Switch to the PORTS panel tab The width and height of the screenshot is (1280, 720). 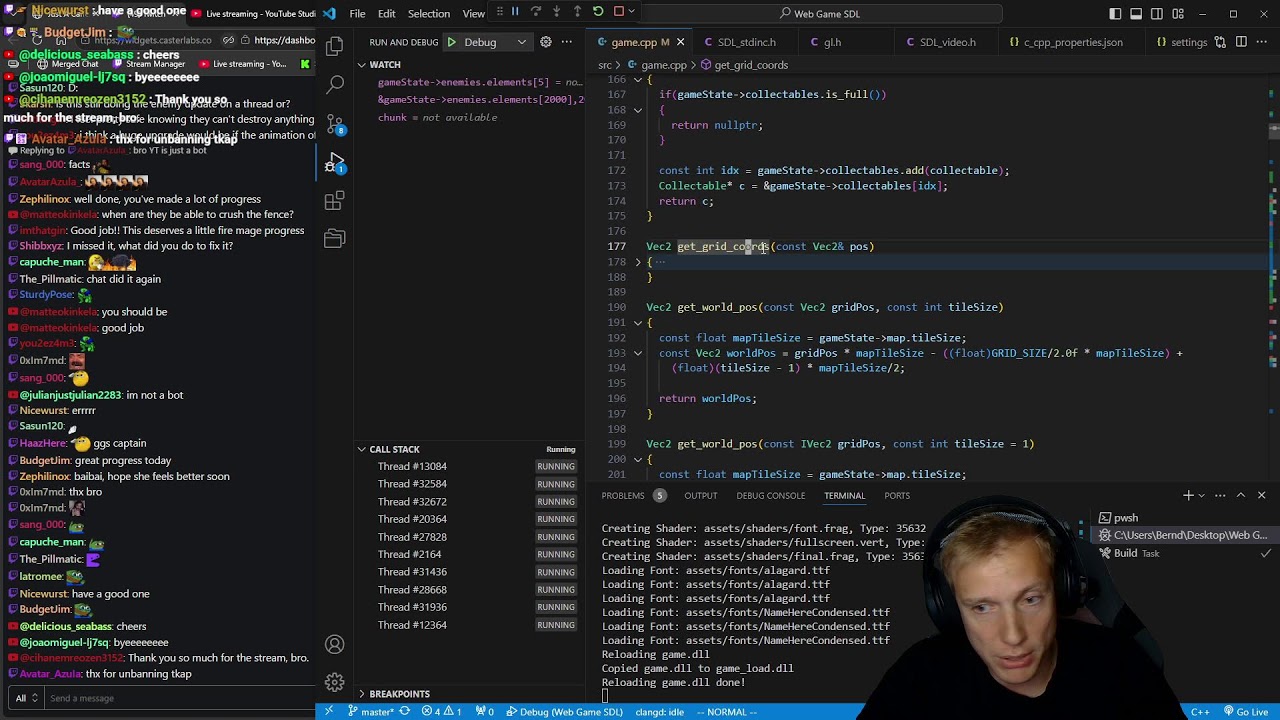(897, 495)
